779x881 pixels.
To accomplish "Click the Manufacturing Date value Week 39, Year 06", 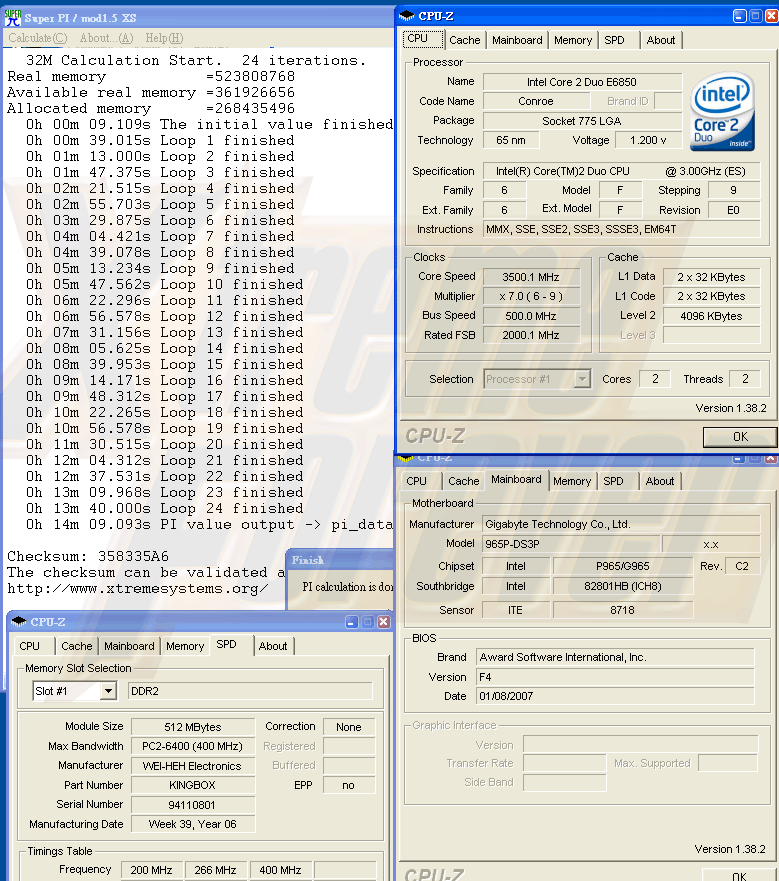I will coord(193,824).
